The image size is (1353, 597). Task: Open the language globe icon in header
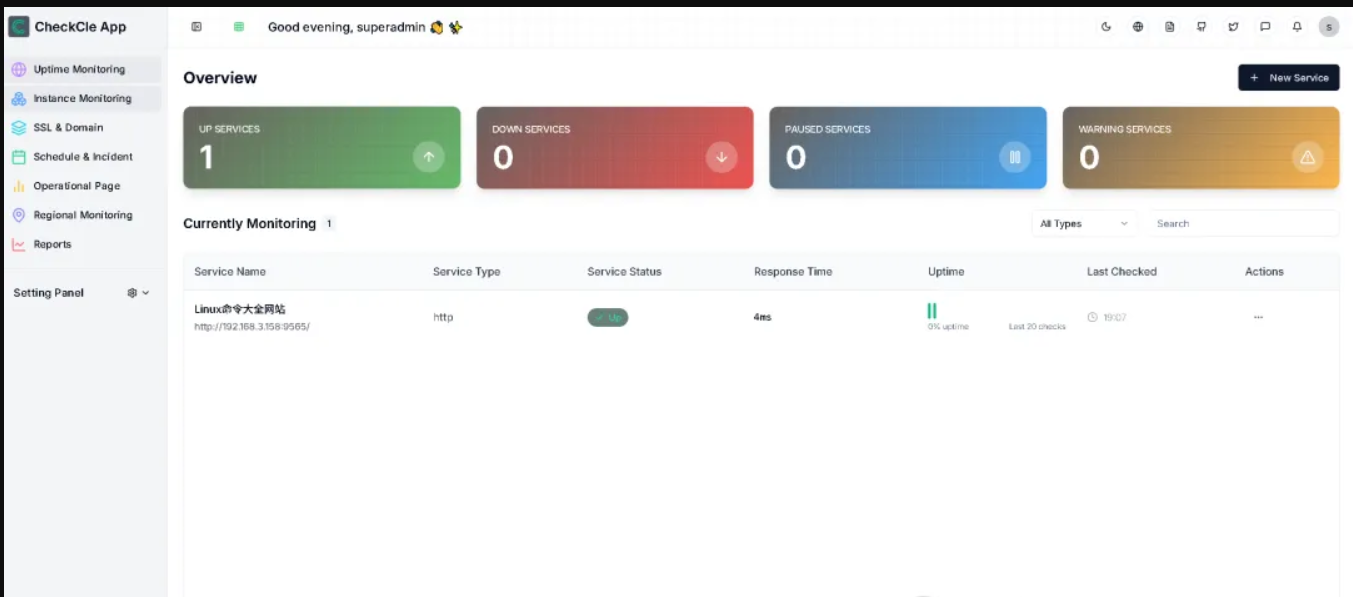[1138, 27]
